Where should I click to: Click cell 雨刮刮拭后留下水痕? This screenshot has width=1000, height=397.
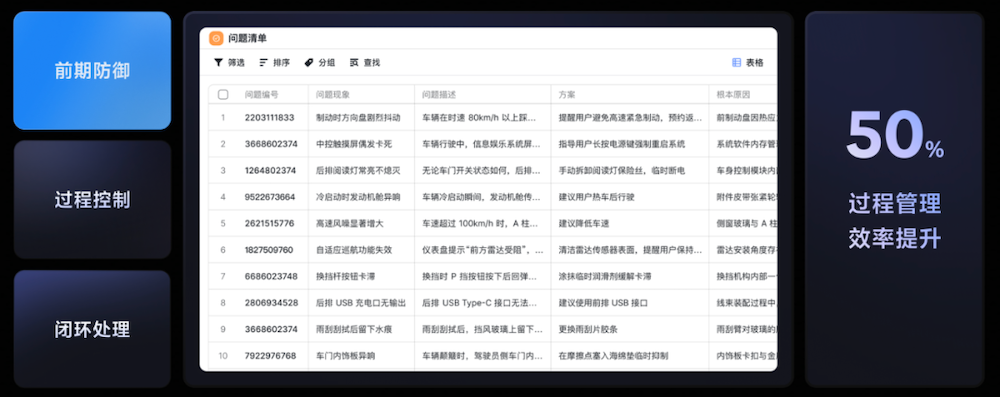(x=354, y=329)
